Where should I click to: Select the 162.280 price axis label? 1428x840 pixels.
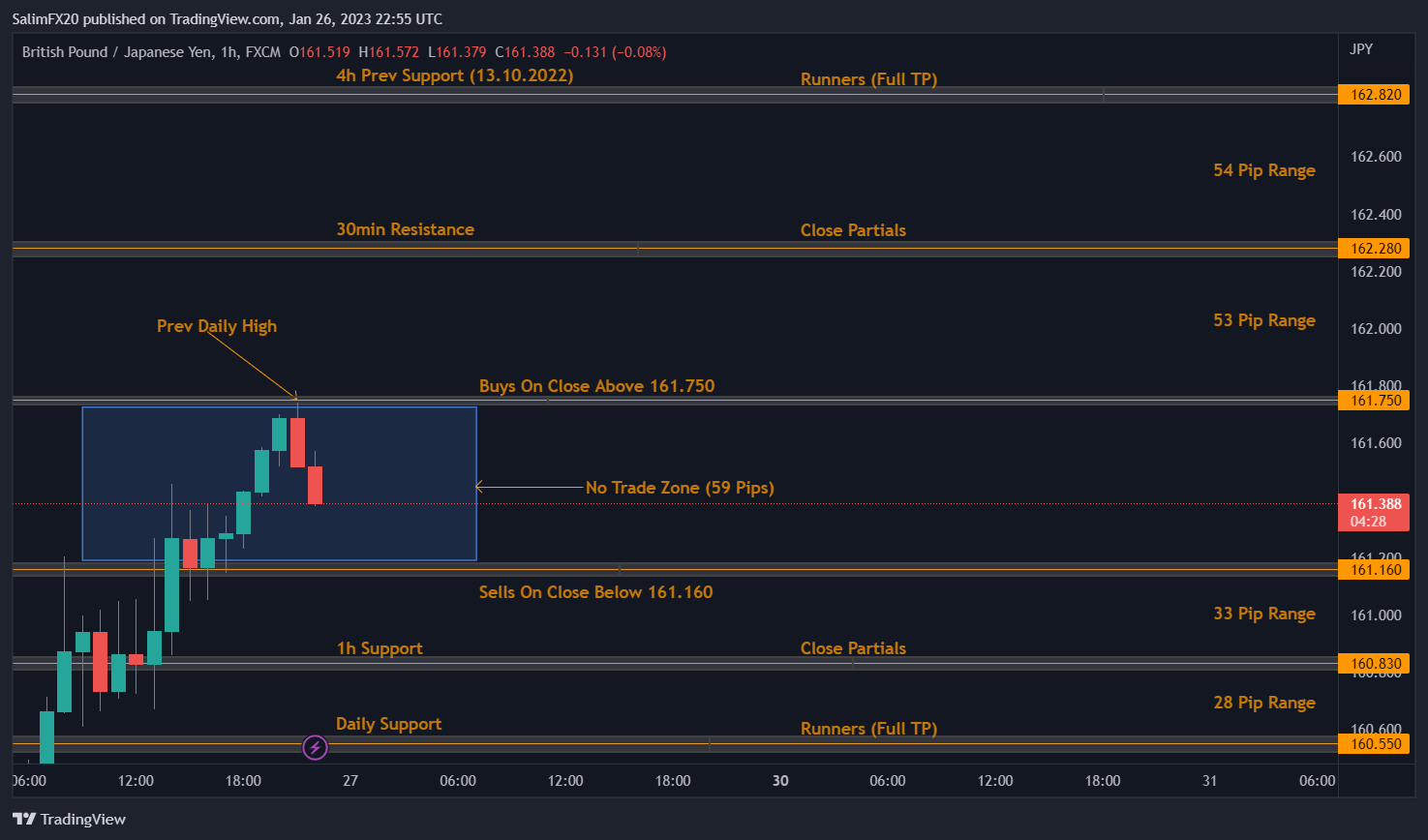(1374, 249)
